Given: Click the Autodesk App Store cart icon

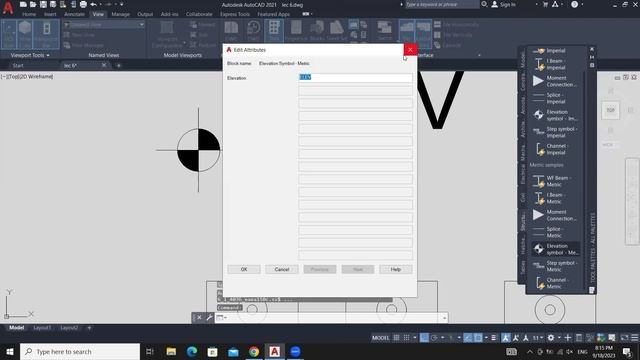Looking at the screenshot, I should point(545,4).
